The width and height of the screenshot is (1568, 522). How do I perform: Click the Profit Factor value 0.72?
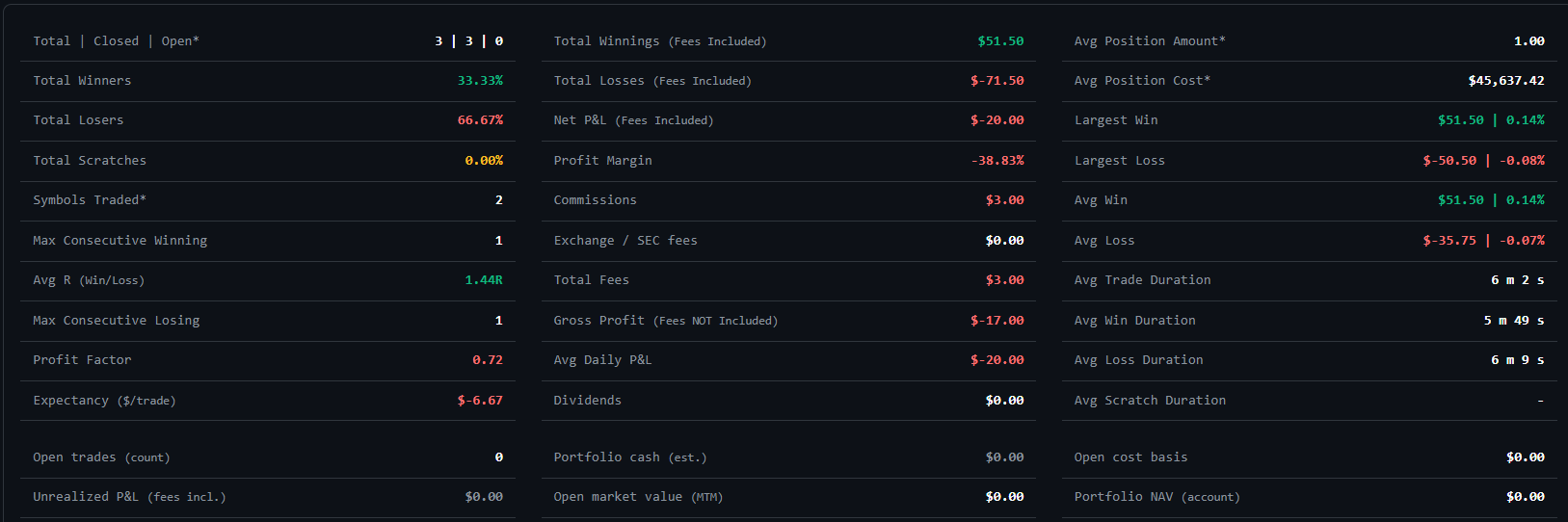pyautogui.click(x=488, y=360)
